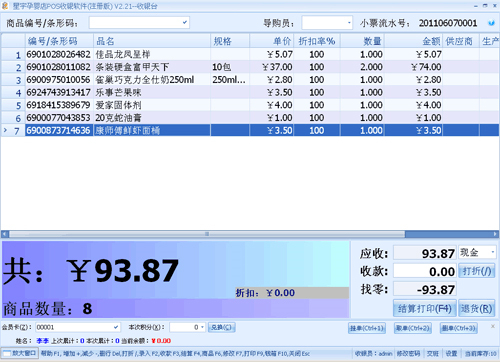The height and width of the screenshot is (362, 500).
Task: Click the 数量 column header
Action: click(x=362, y=41)
